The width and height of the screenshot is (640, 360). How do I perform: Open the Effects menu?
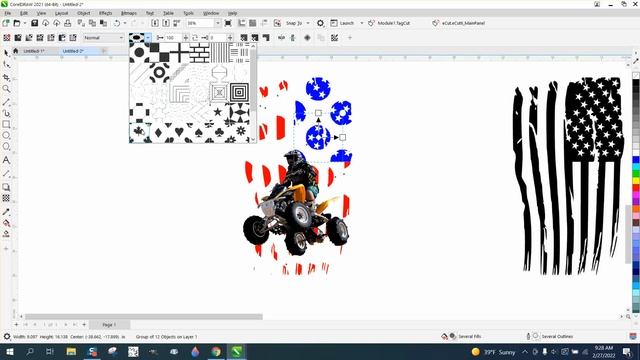click(x=105, y=13)
